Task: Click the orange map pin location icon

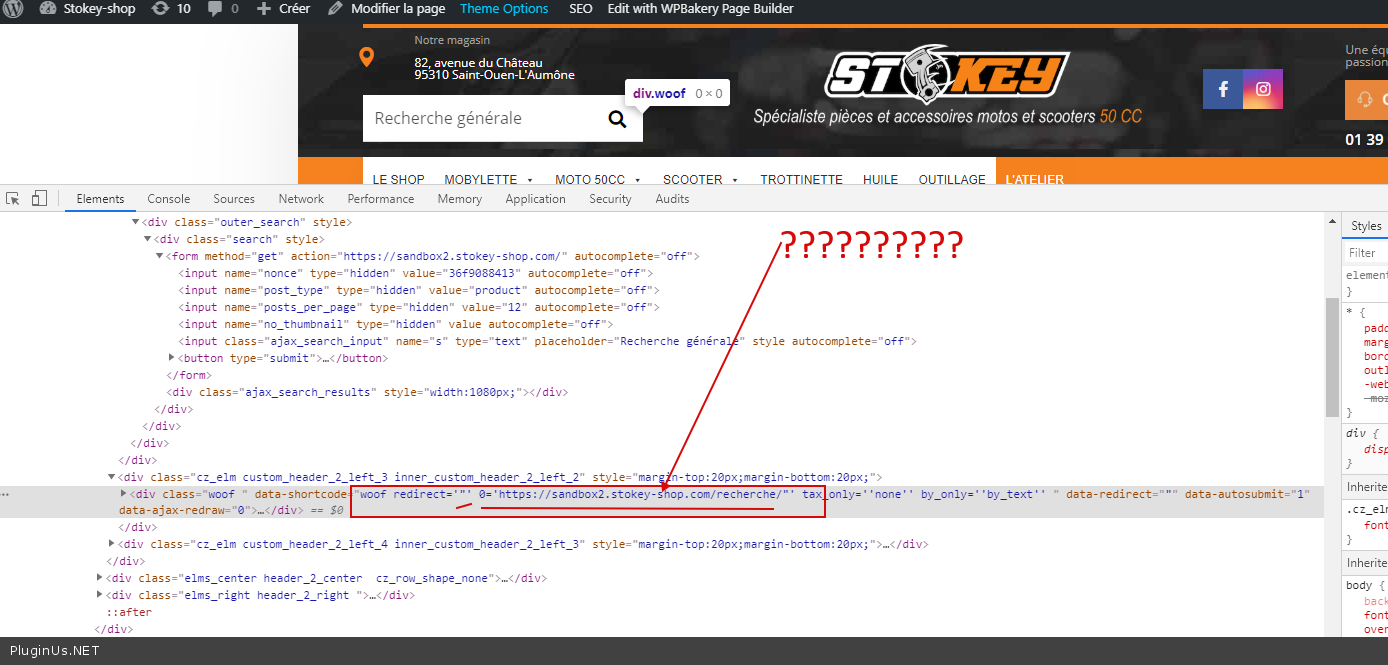Action: tap(367, 57)
